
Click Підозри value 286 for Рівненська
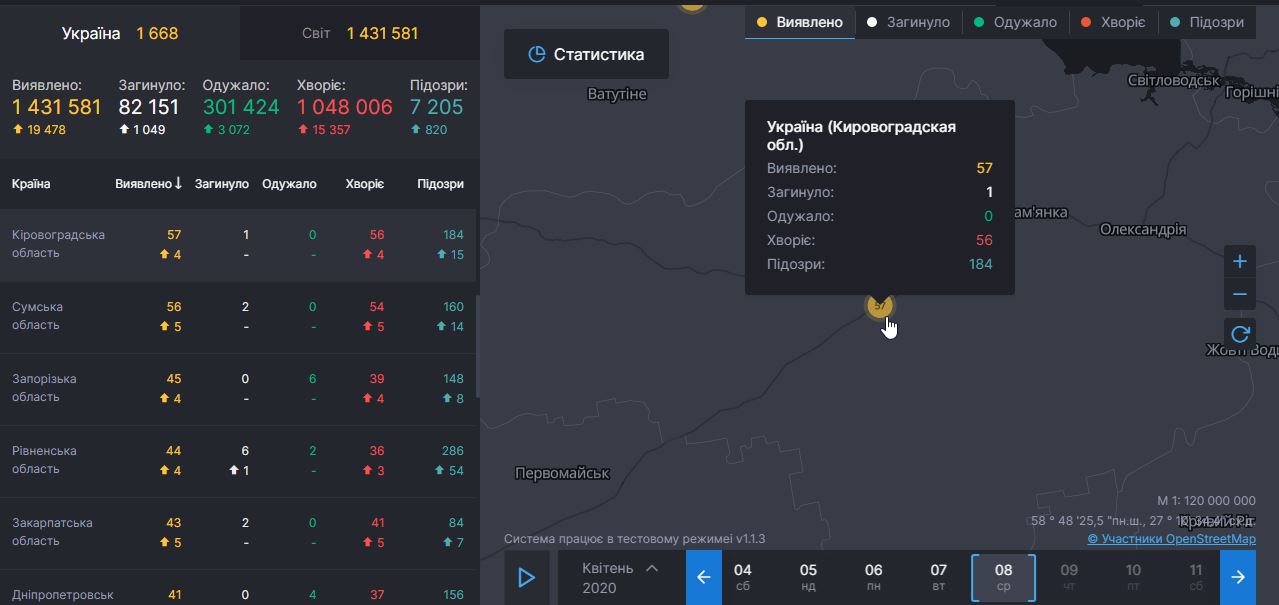(453, 451)
